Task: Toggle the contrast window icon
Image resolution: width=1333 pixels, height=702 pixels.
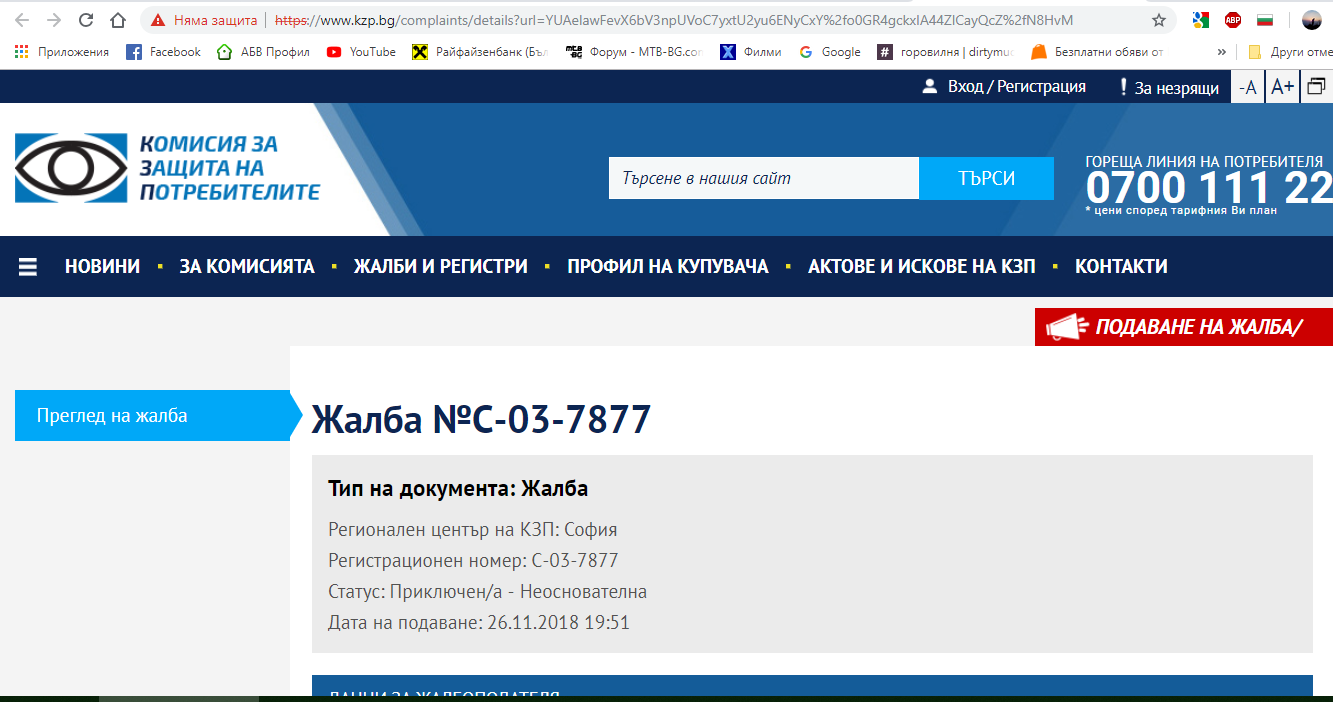Action: [x=1316, y=87]
